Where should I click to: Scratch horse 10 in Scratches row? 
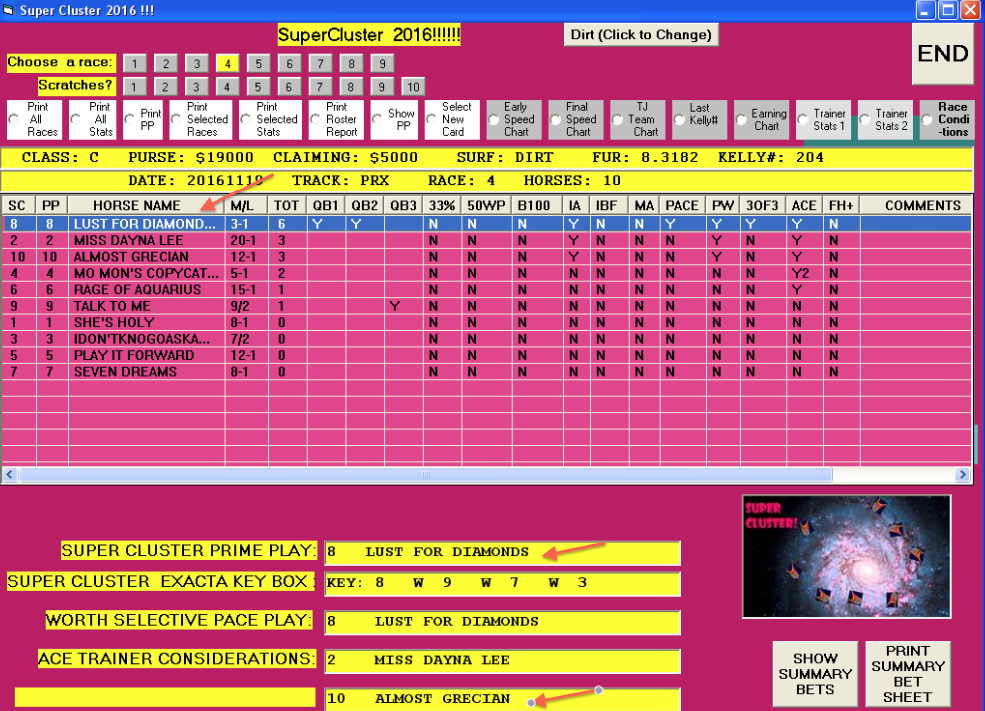click(x=413, y=87)
